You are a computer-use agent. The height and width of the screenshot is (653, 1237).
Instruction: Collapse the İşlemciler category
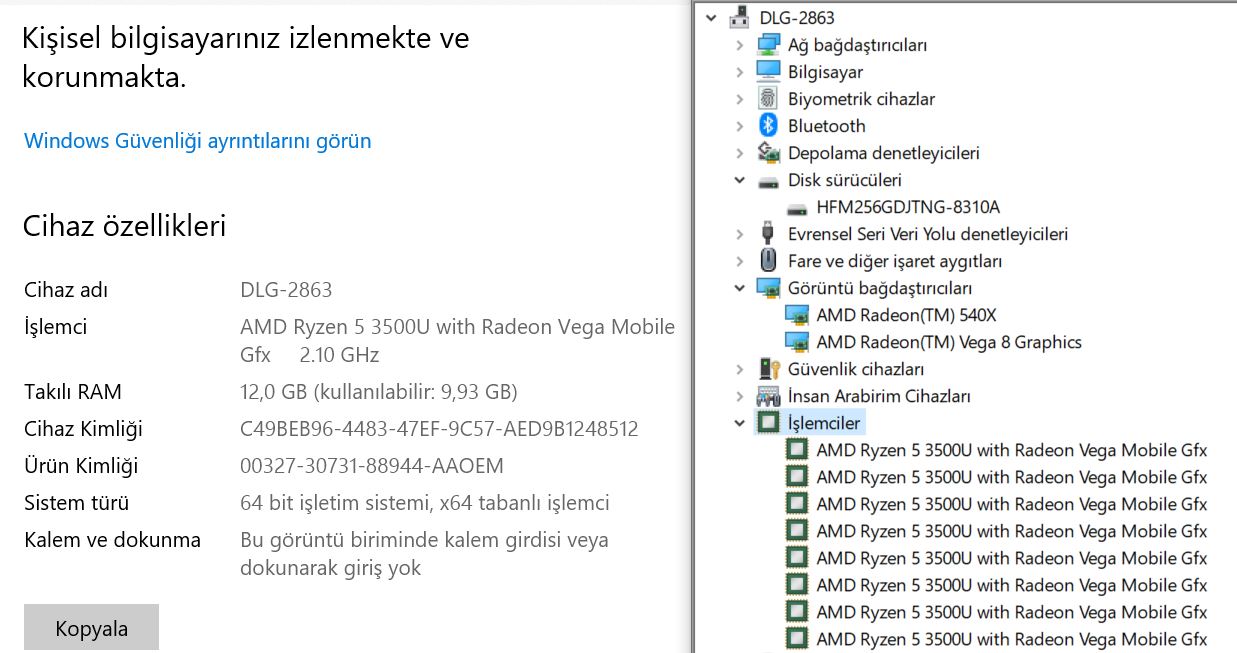point(739,423)
